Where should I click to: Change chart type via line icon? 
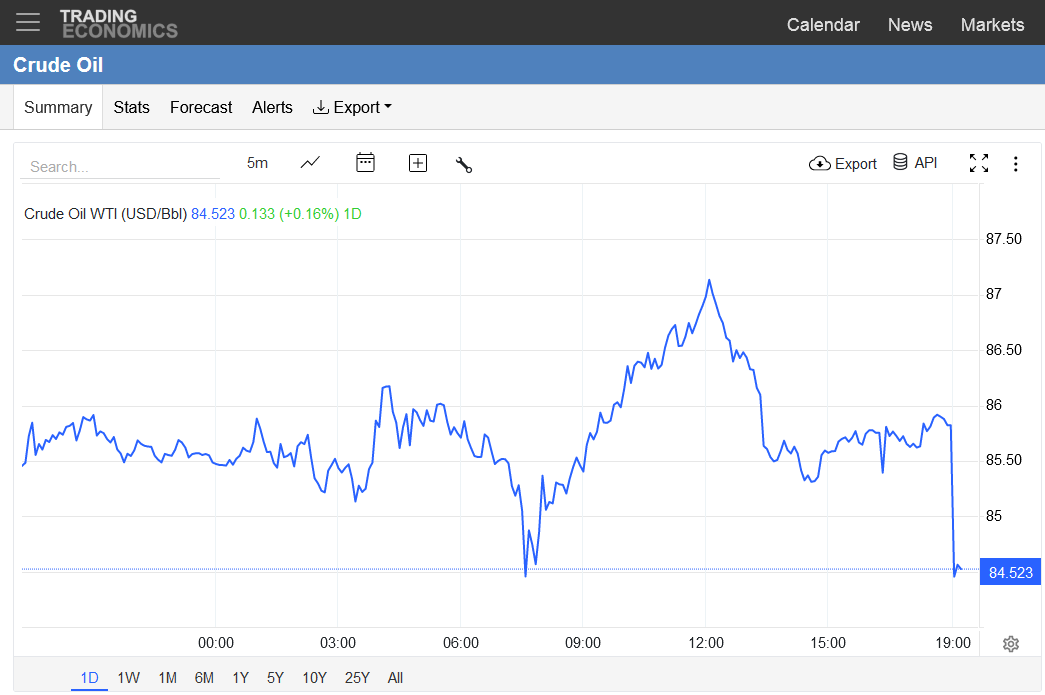pos(310,163)
